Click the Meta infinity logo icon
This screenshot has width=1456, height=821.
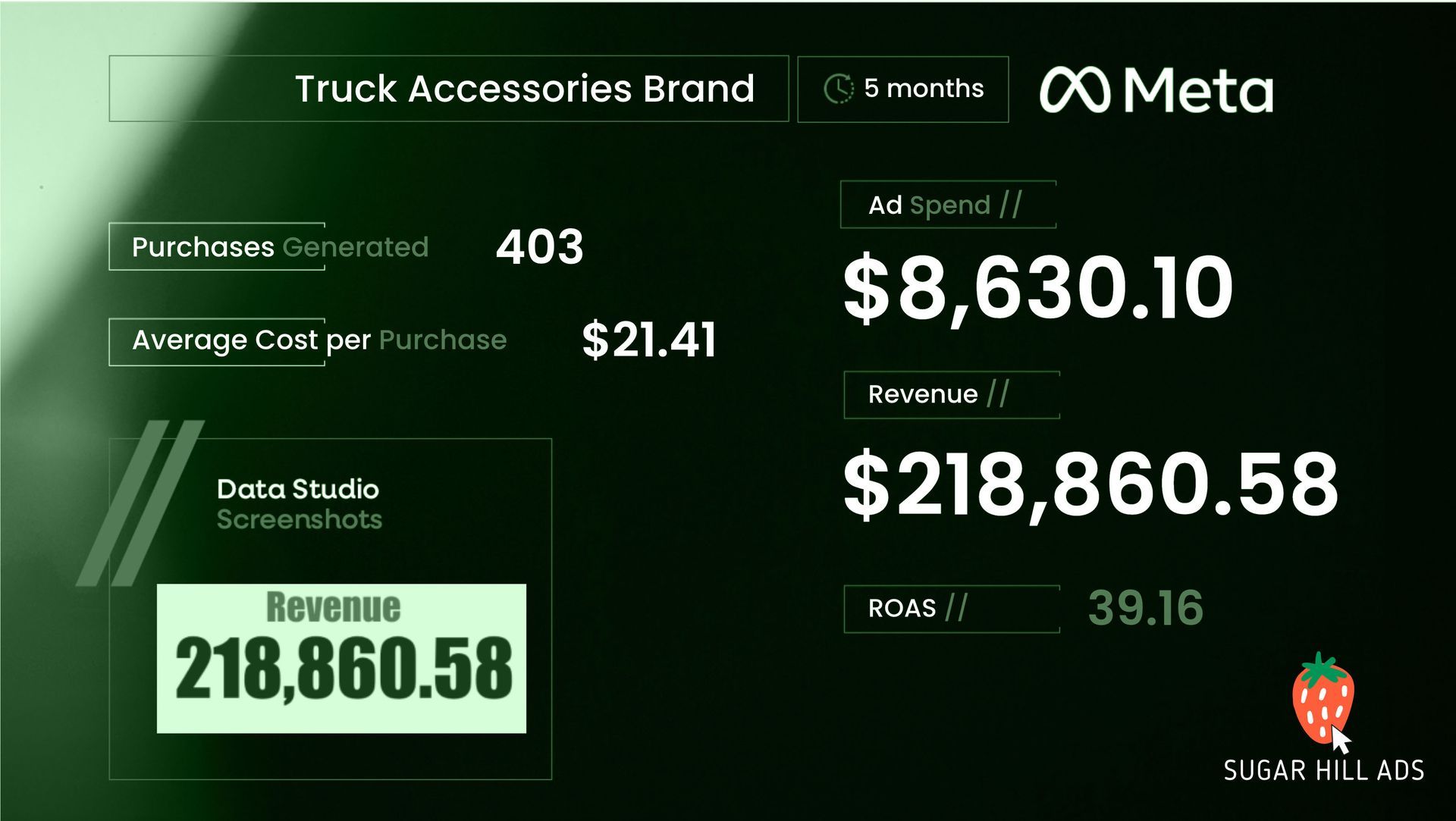tap(1075, 90)
